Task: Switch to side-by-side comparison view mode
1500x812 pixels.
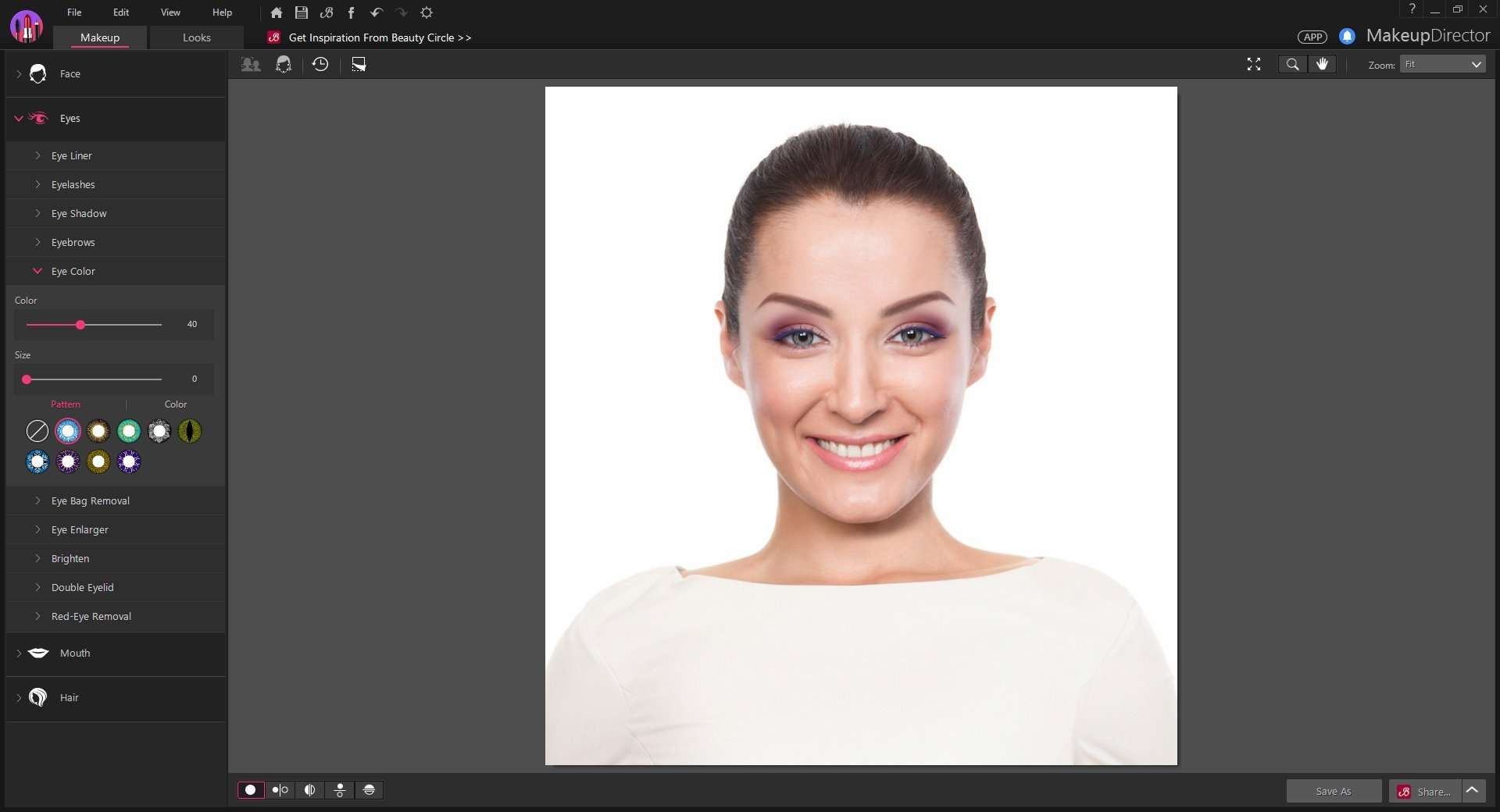Action: pos(279,790)
